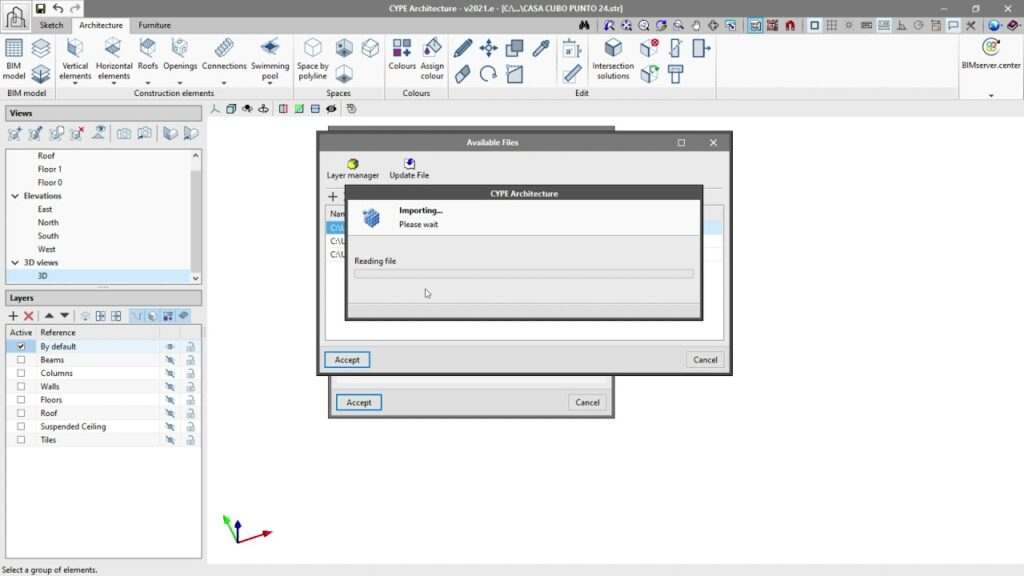Tick the Walls layer active checkbox
This screenshot has width=1024, height=576.
point(21,387)
